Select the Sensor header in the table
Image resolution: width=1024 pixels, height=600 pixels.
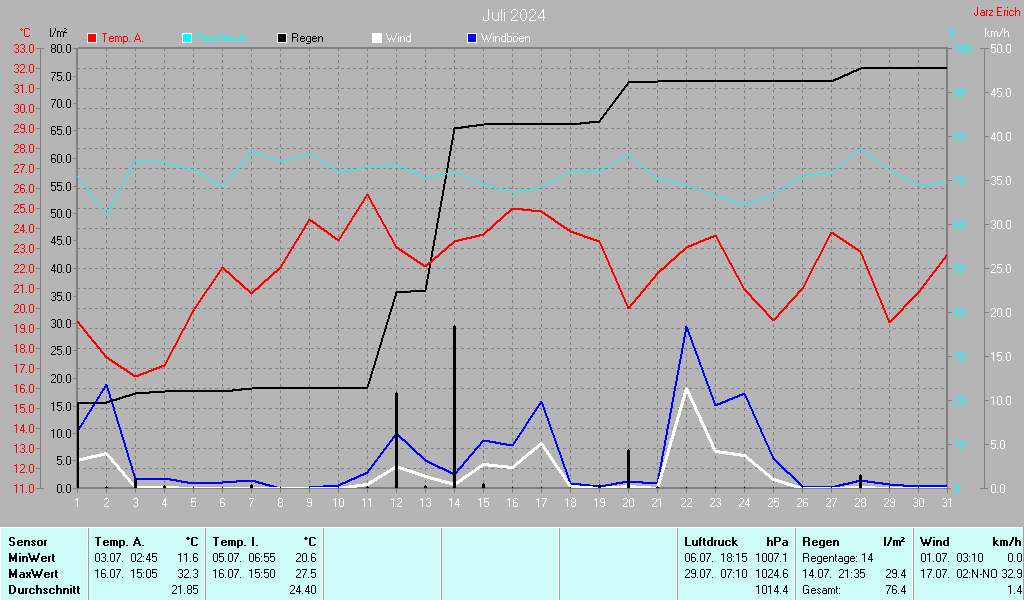point(26,540)
